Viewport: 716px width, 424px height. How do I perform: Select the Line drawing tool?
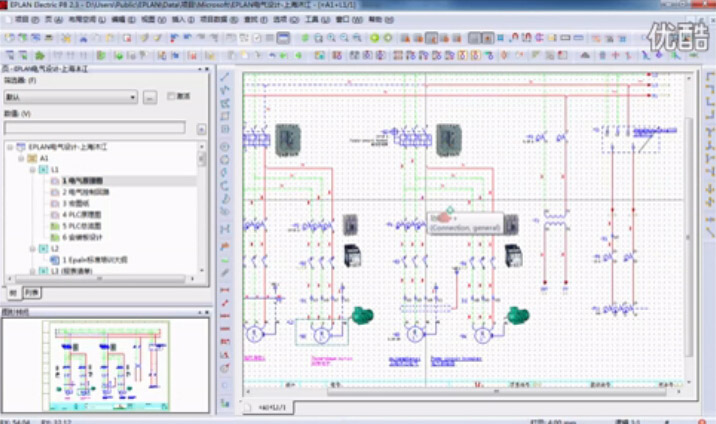[x=225, y=77]
